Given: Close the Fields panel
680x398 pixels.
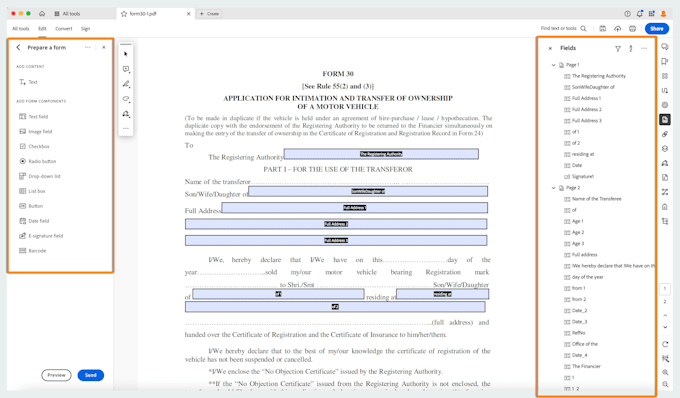Looking at the screenshot, I should click(550, 48).
